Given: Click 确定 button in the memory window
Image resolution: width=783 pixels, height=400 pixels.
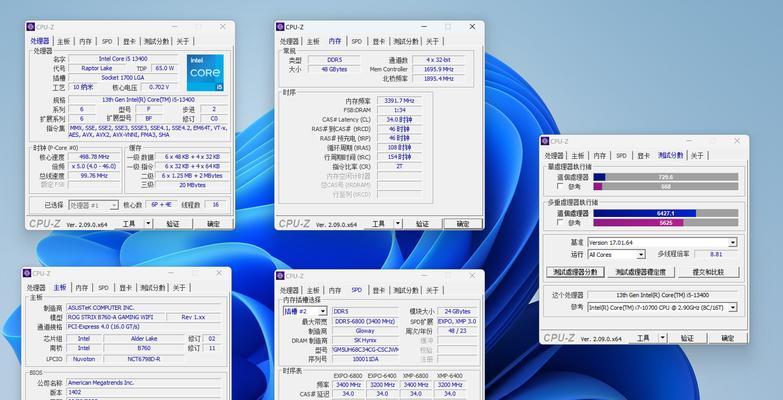Looking at the screenshot, I should click(463, 224).
